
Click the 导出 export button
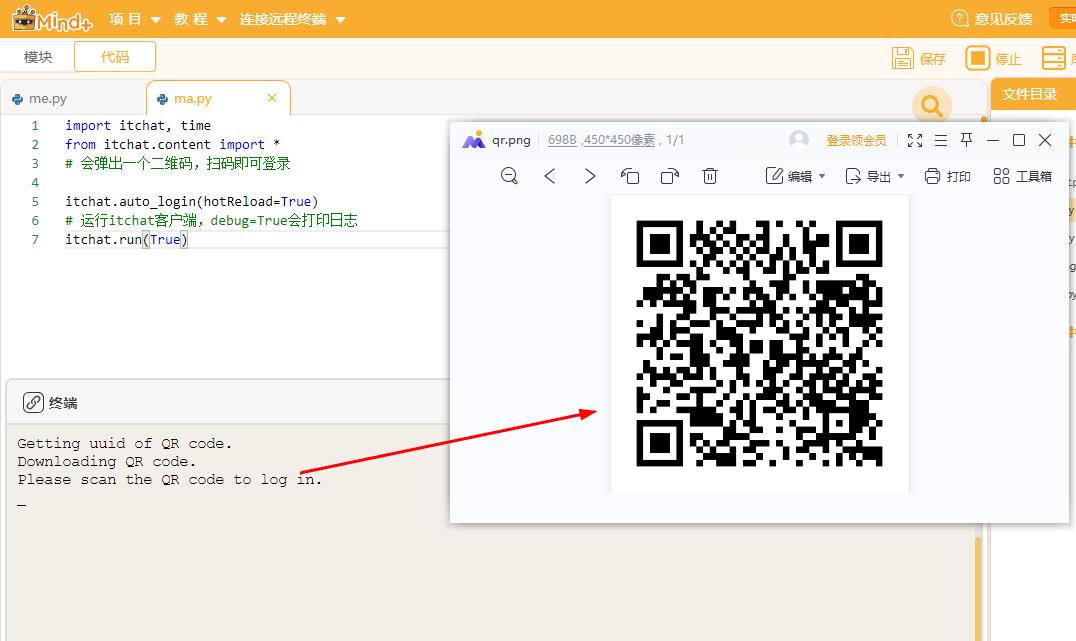867,176
